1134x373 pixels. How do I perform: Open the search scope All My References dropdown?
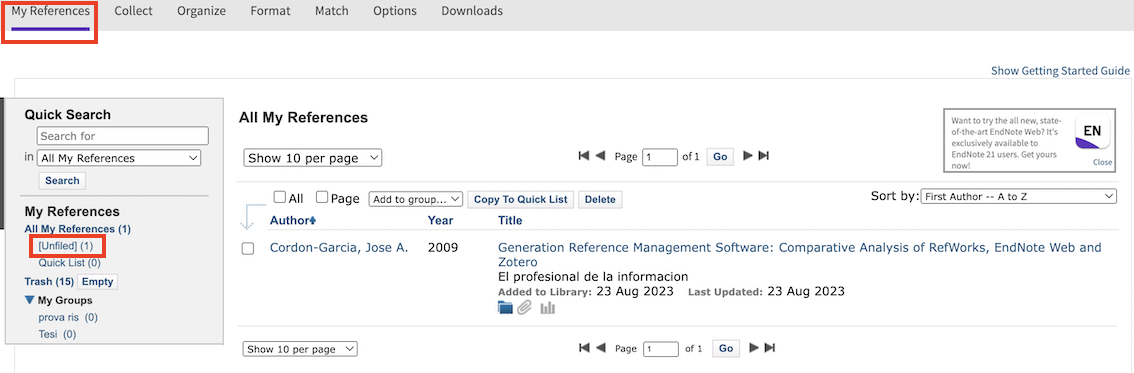(x=119, y=158)
